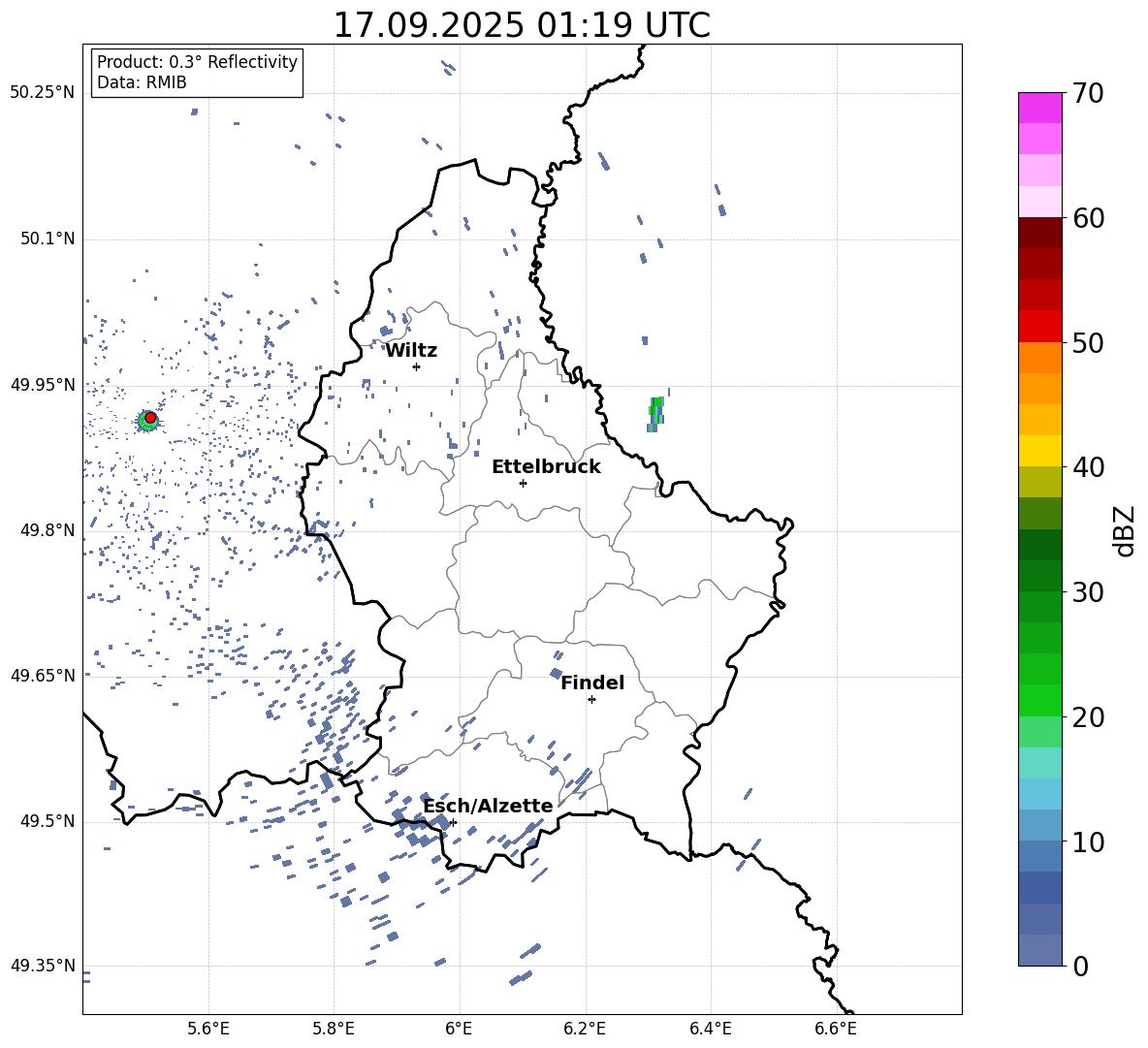Viewport: 1148px width, 1048px height.
Task: Click the 6.2°E longitude tick label
Action: (585, 1028)
